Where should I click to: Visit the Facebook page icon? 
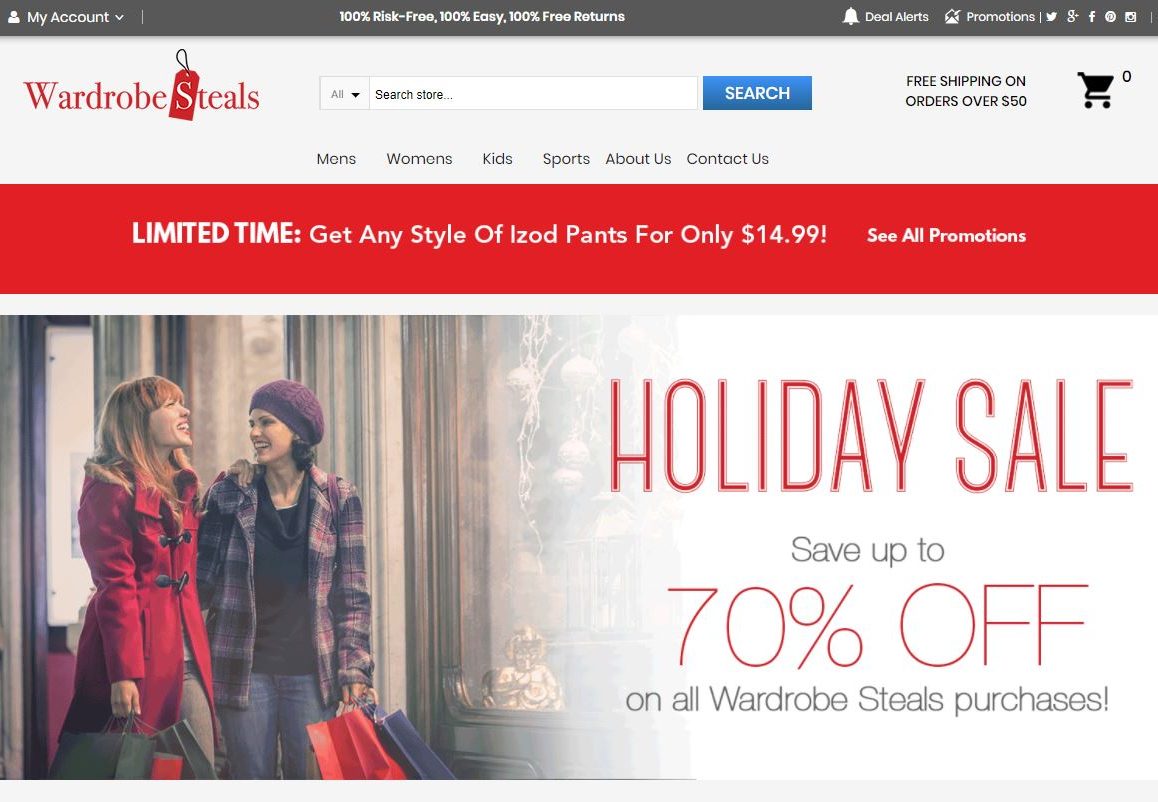pyautogui.click(x=1092, y=16)
